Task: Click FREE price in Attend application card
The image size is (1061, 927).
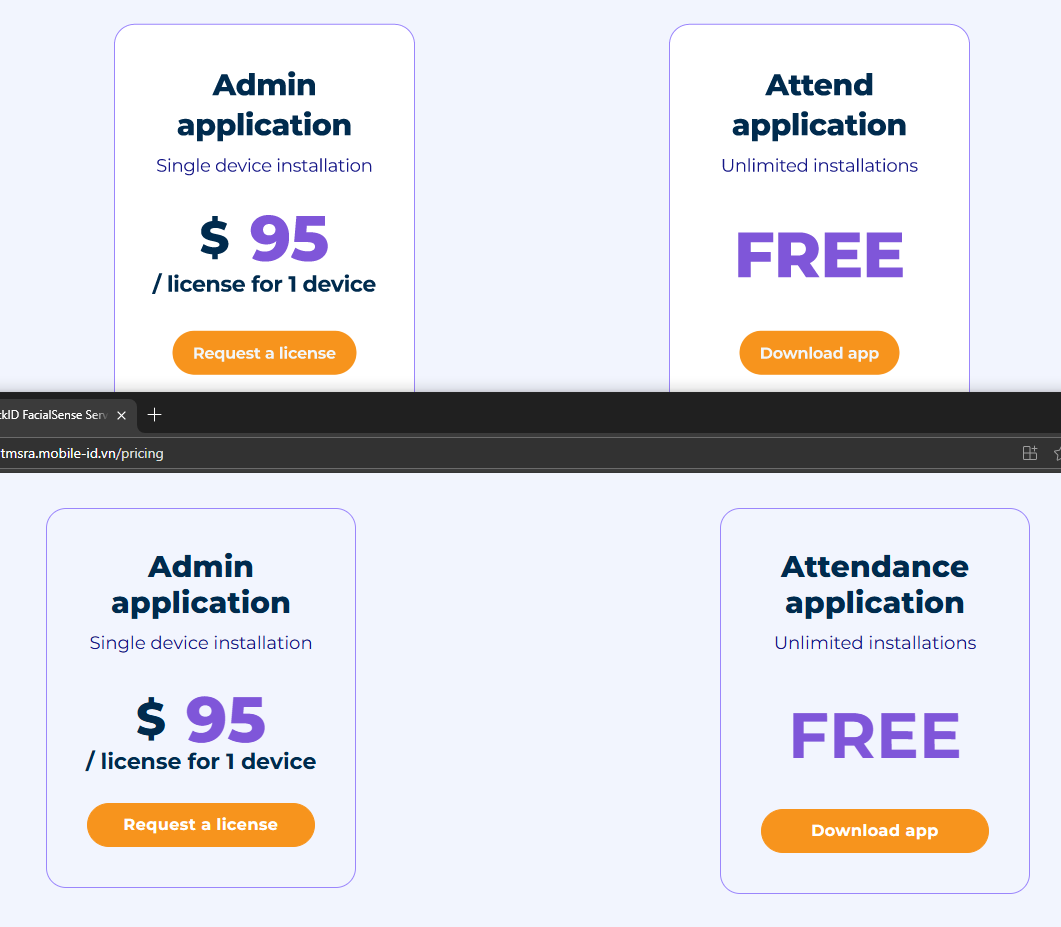Action: point(819,254)
